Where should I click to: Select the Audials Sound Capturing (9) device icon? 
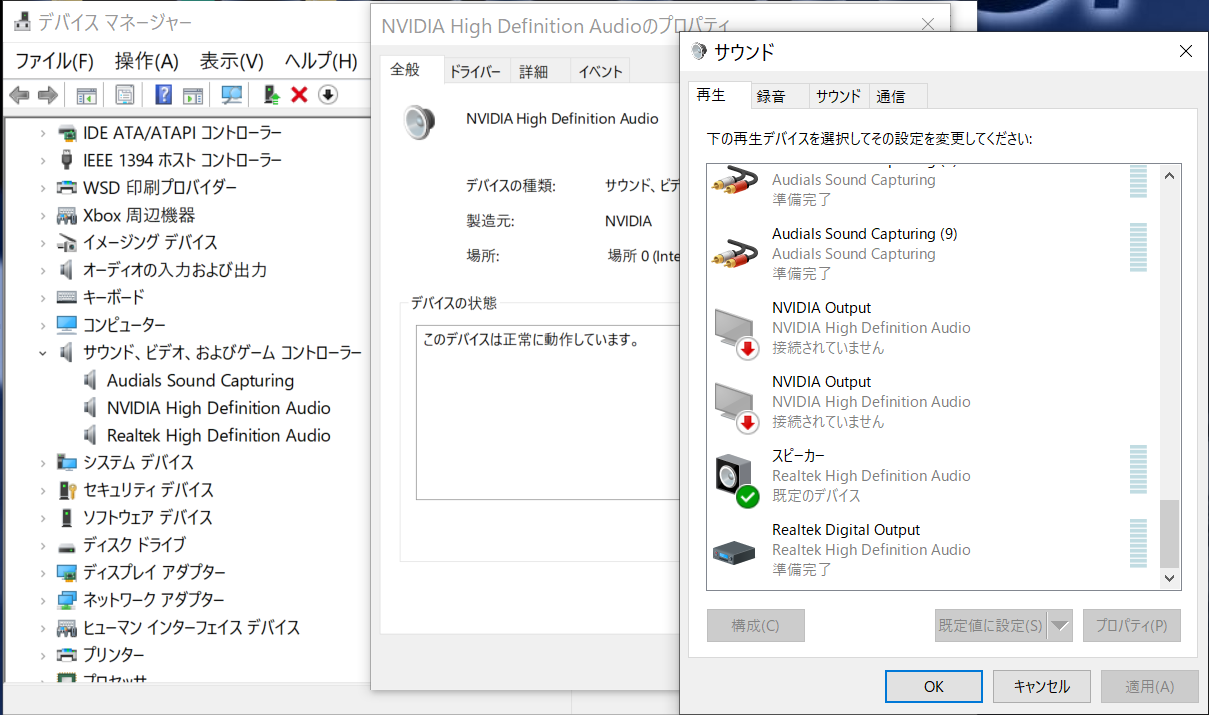[735, 253]
